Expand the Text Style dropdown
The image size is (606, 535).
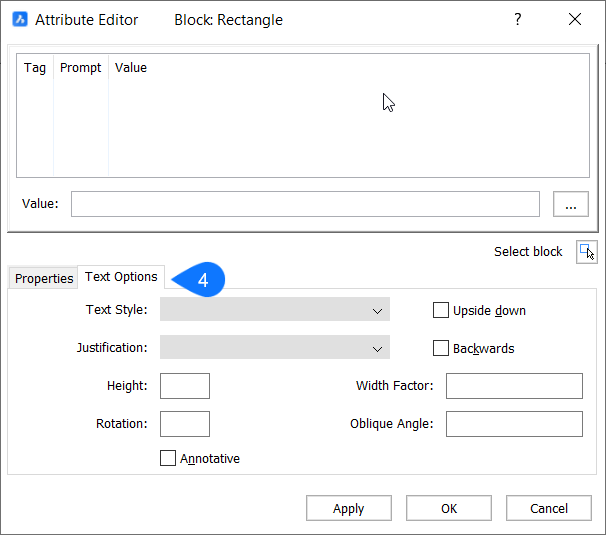(274, 311)
